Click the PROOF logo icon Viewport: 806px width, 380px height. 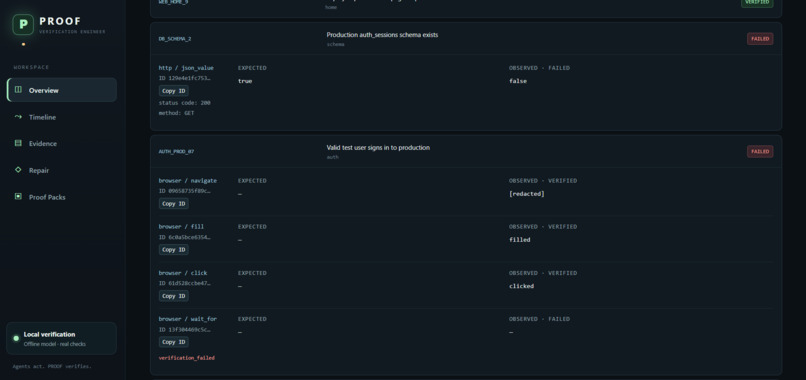(23, 24)
